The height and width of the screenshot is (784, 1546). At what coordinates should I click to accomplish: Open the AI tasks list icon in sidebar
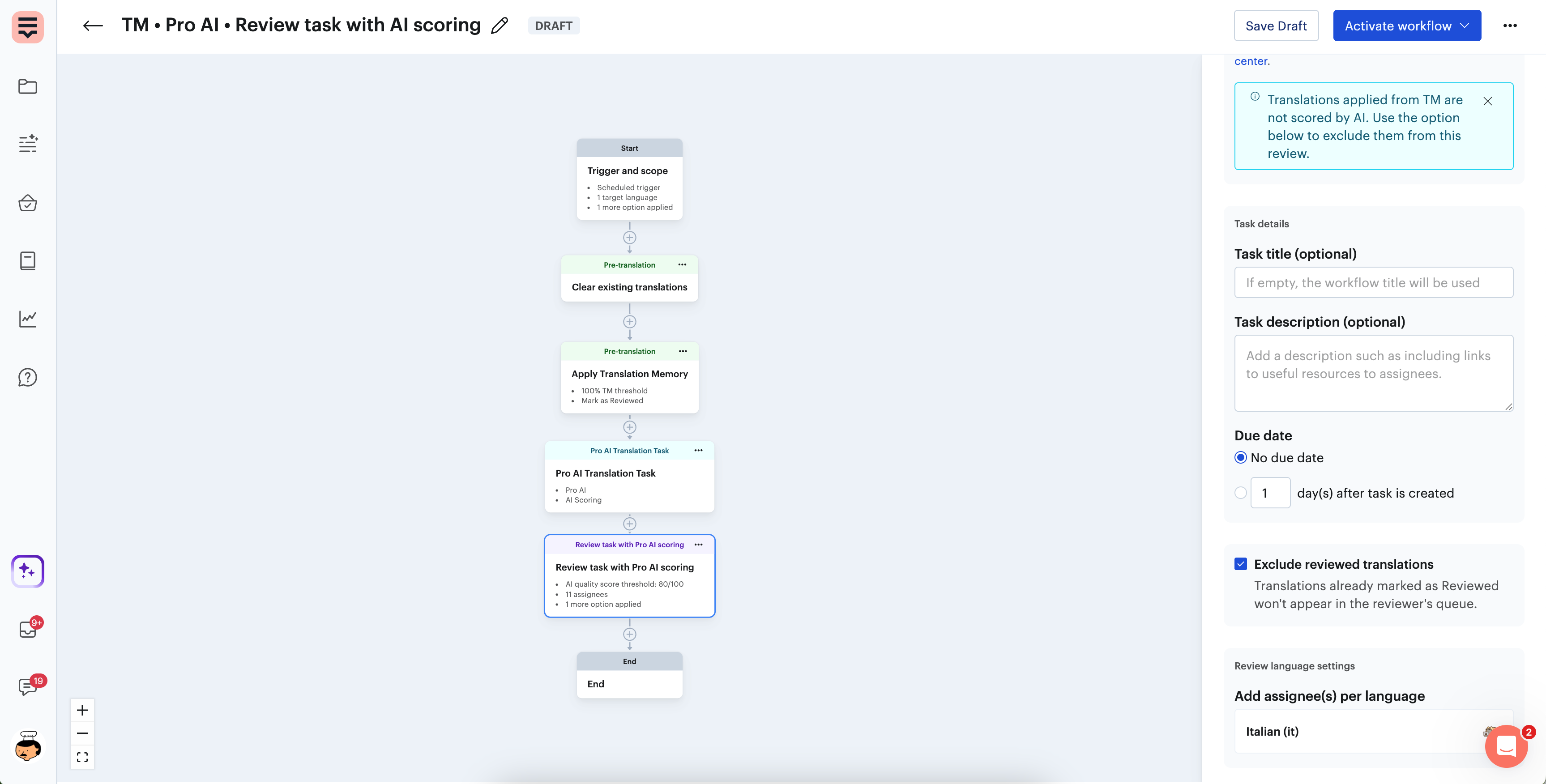(x=28, y=144)
